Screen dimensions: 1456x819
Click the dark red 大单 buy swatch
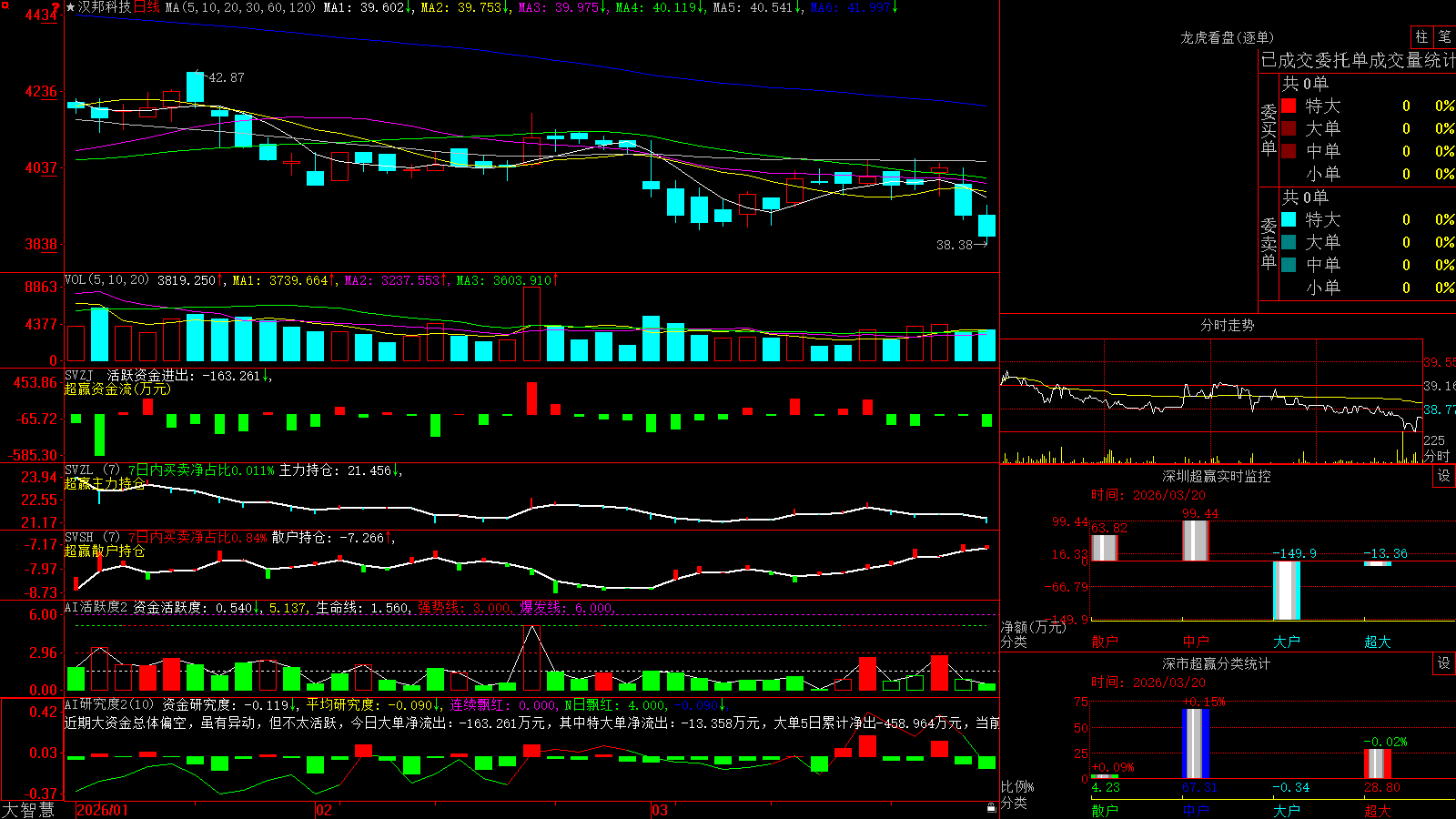[1289, 128]
